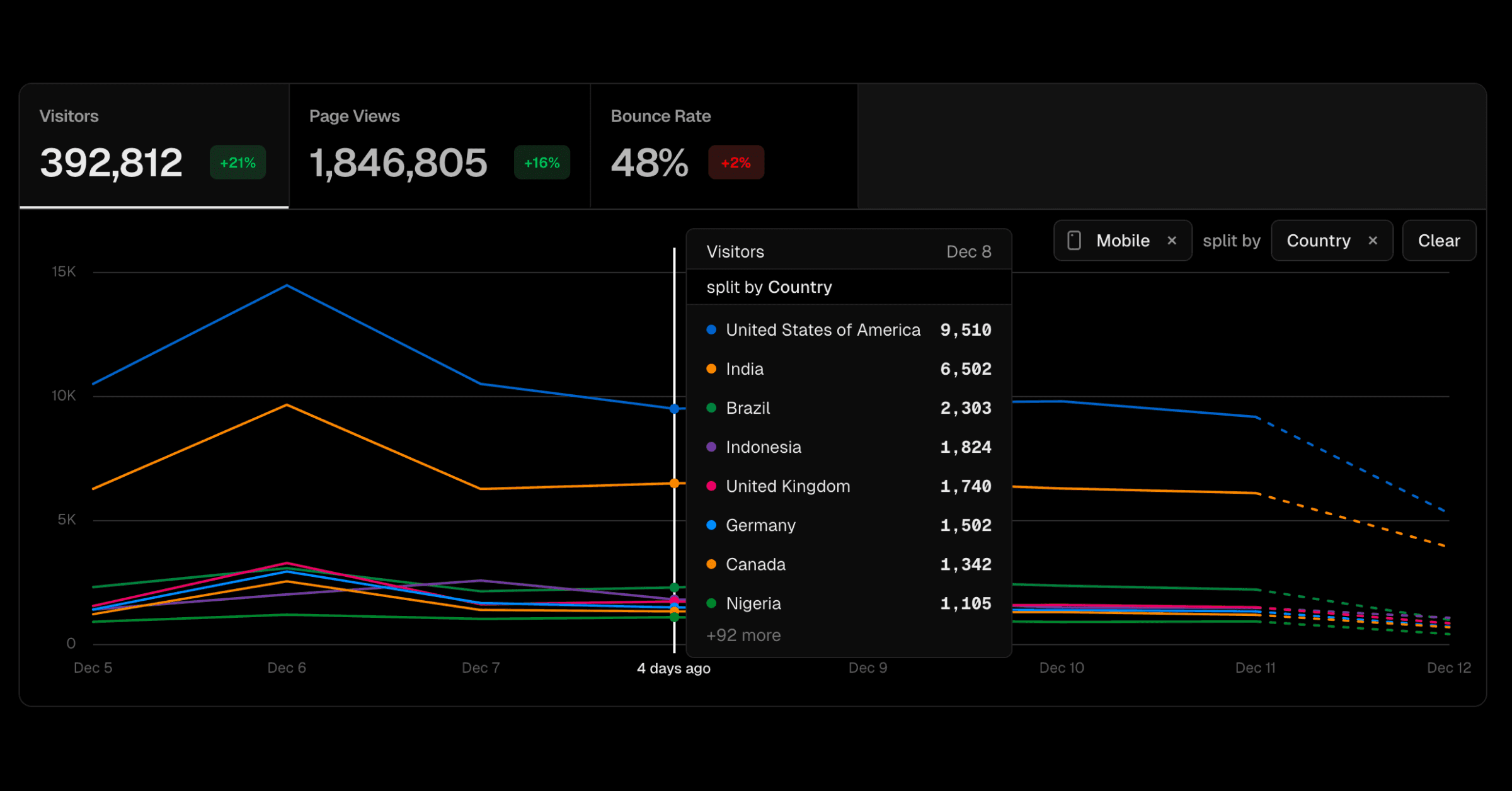
Task: Select the Indonesia purple legend dot
Action: pyautogui.click(x=711, y=447)
